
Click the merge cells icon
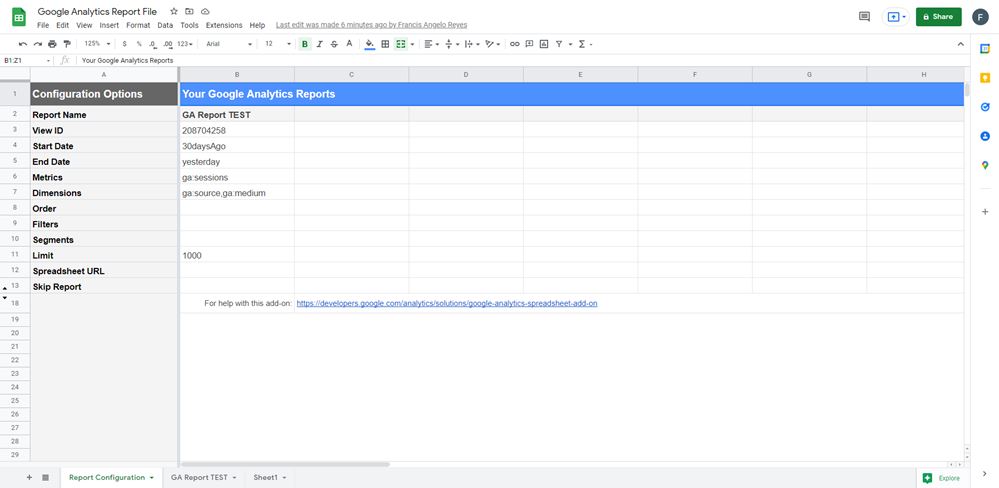coord(401,44)
